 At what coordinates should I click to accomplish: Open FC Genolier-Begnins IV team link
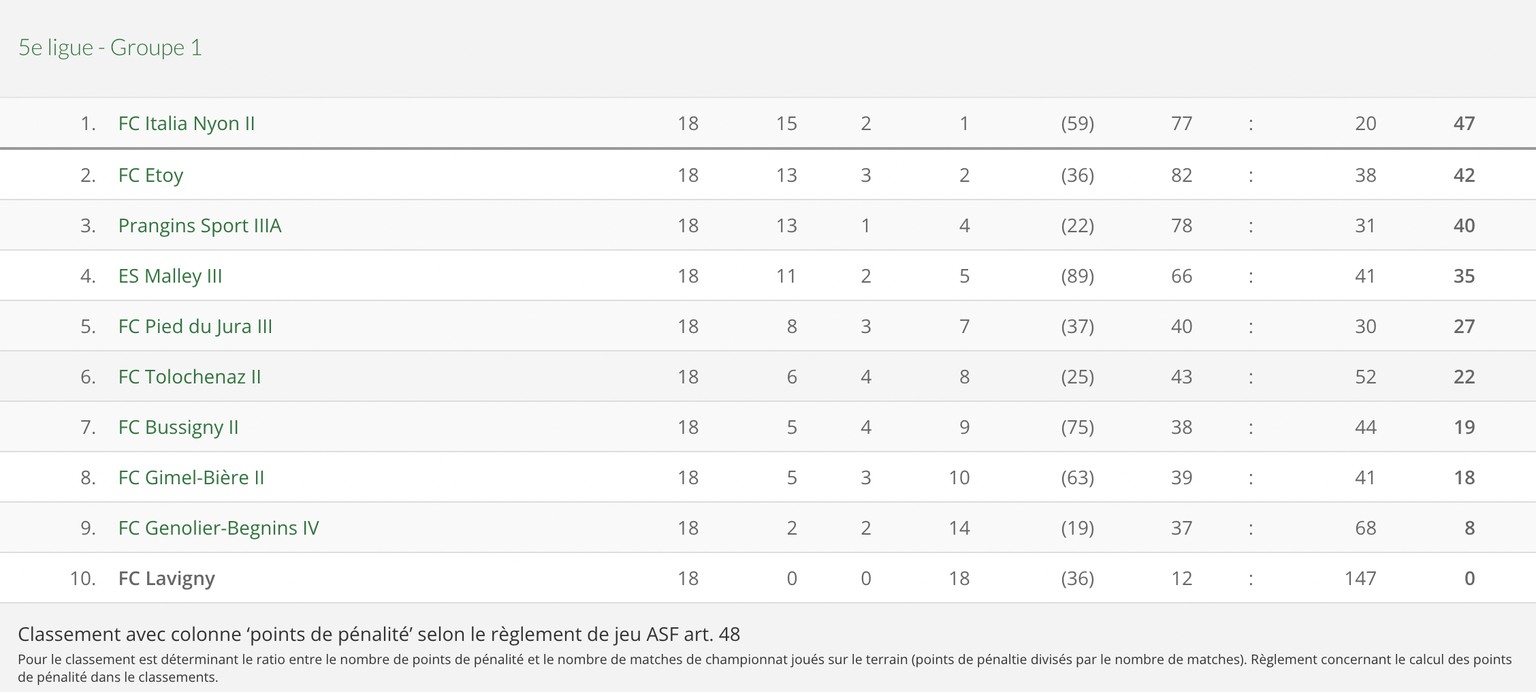(218, 528)
